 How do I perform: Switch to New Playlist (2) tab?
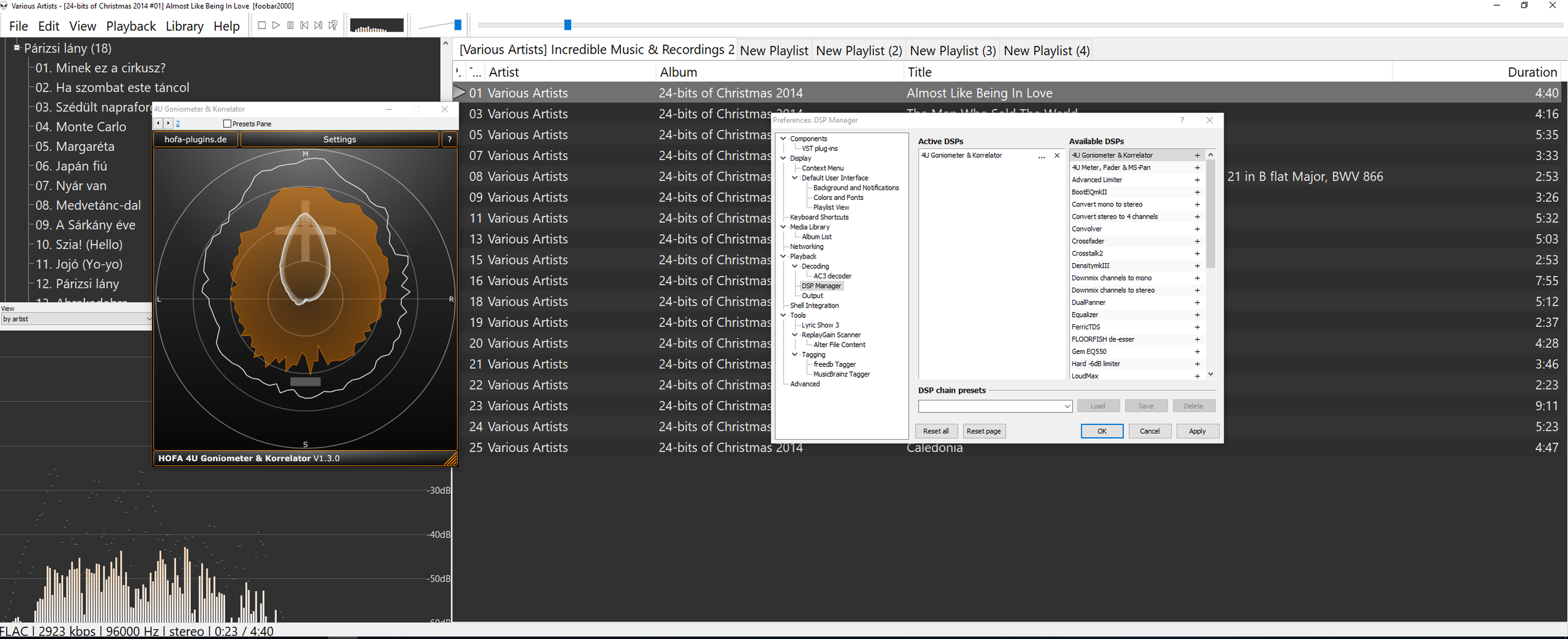859,50
